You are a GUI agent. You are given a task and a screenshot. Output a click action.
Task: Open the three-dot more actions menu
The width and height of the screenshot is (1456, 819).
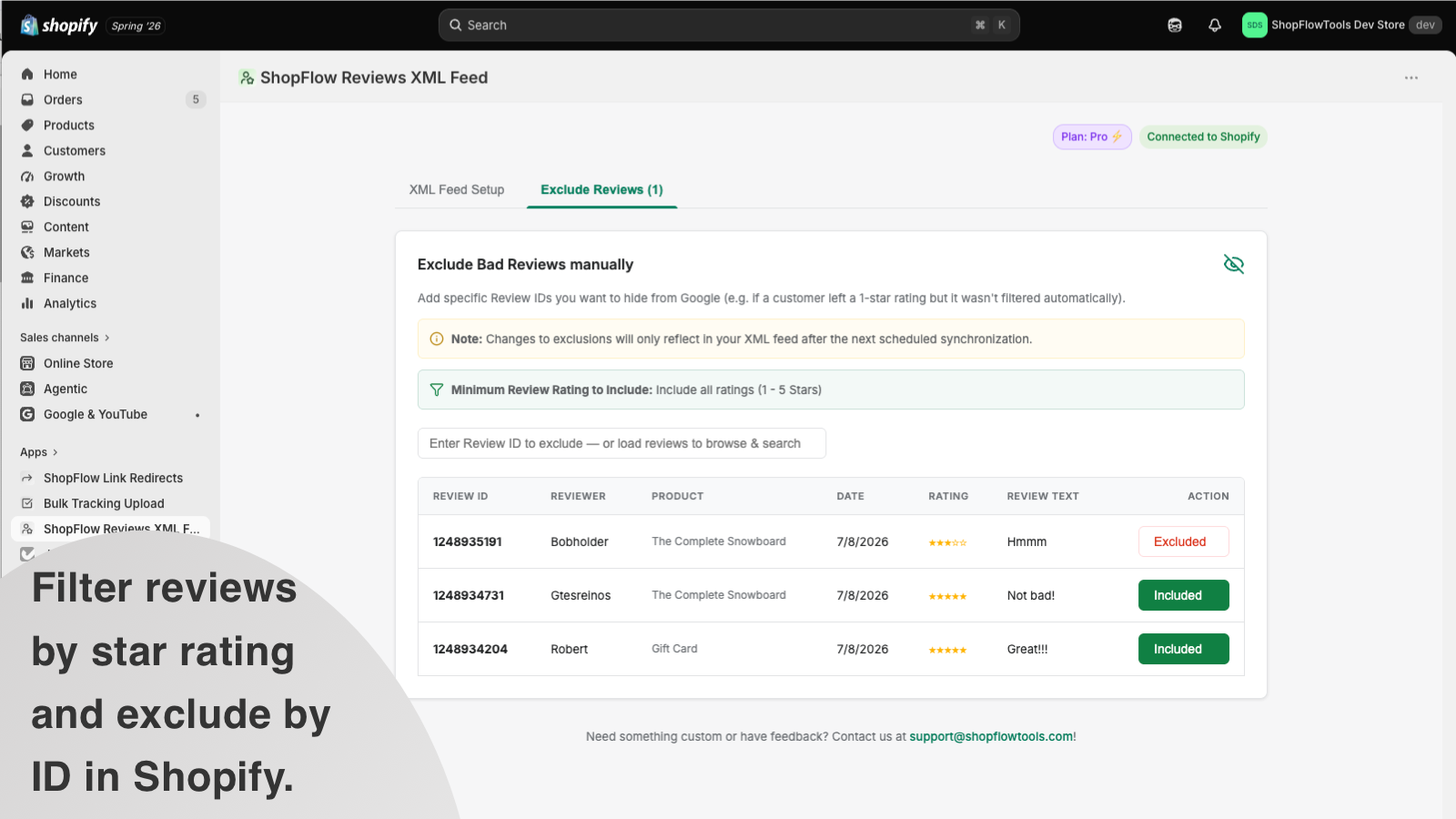point(1411,78)
